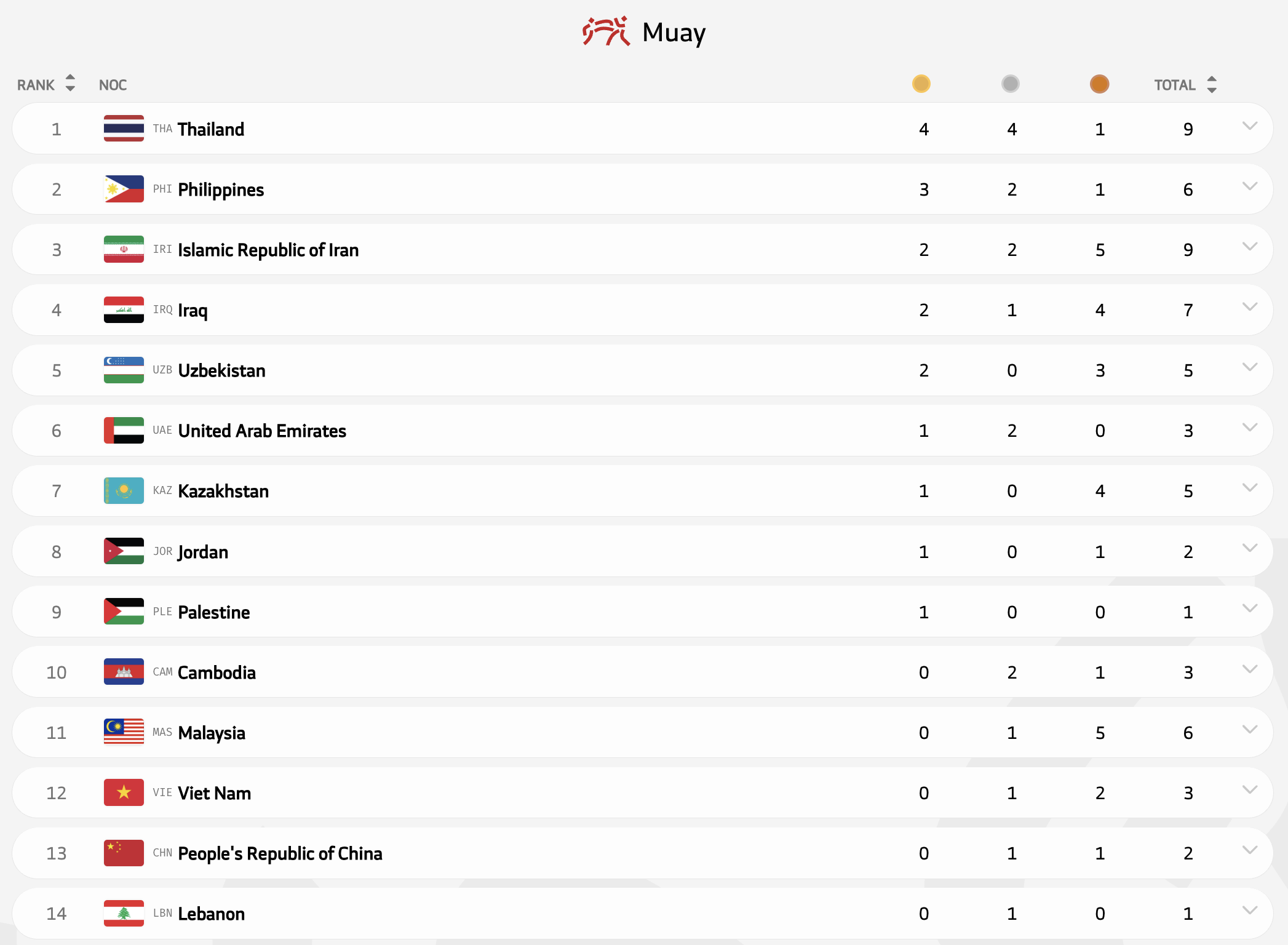The image size is (1288, 945).
Task: Click the gold medal column icon
Action: click(x=921, y=84)
